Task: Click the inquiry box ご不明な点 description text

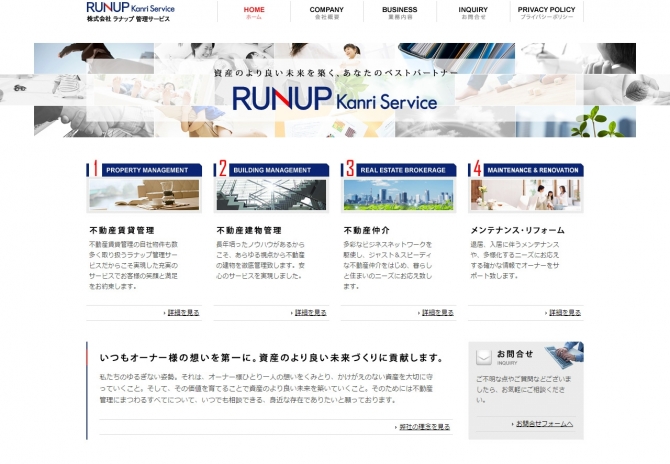Action: pos(523,390)
